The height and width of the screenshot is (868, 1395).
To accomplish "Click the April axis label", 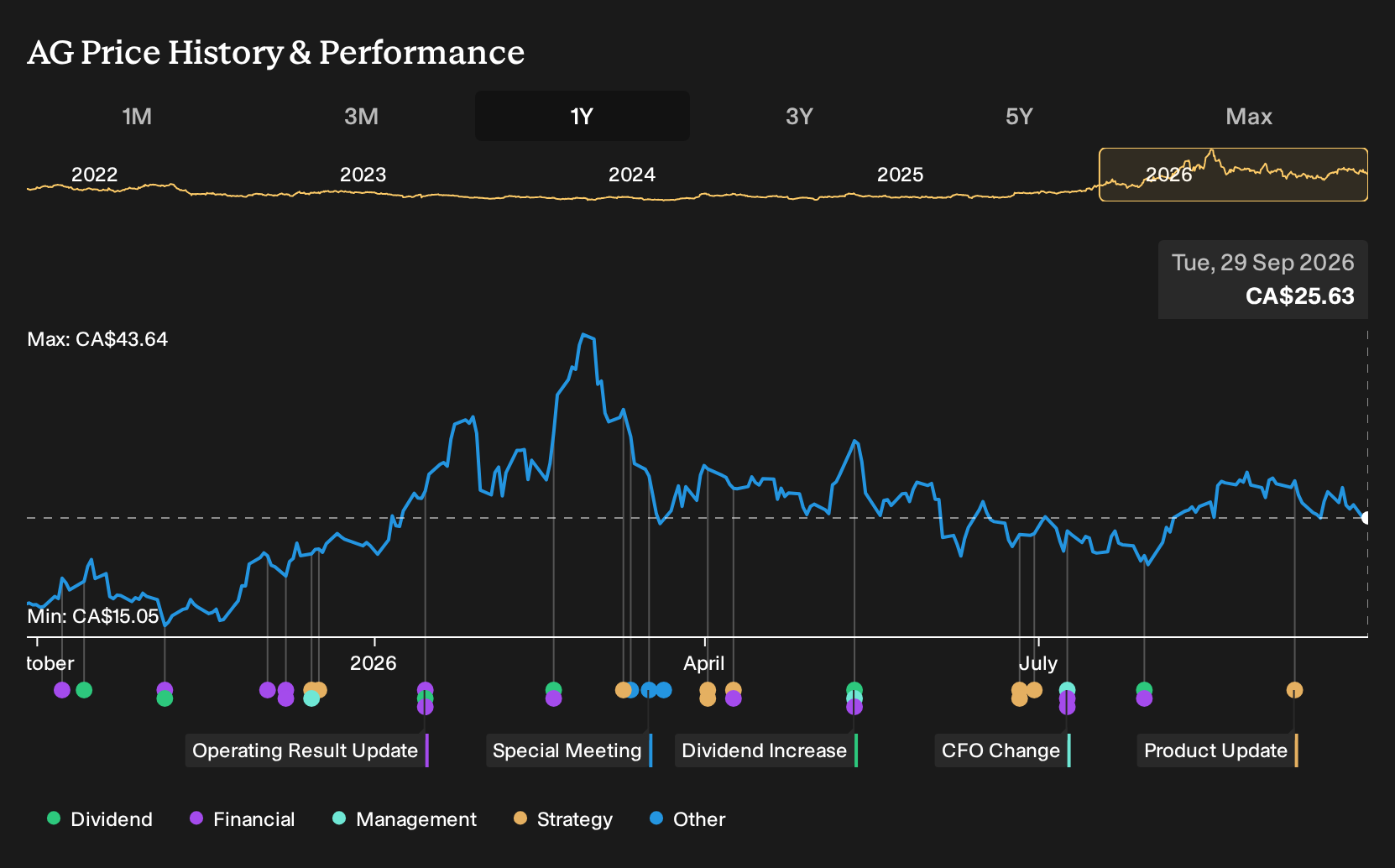I will 703,663.
